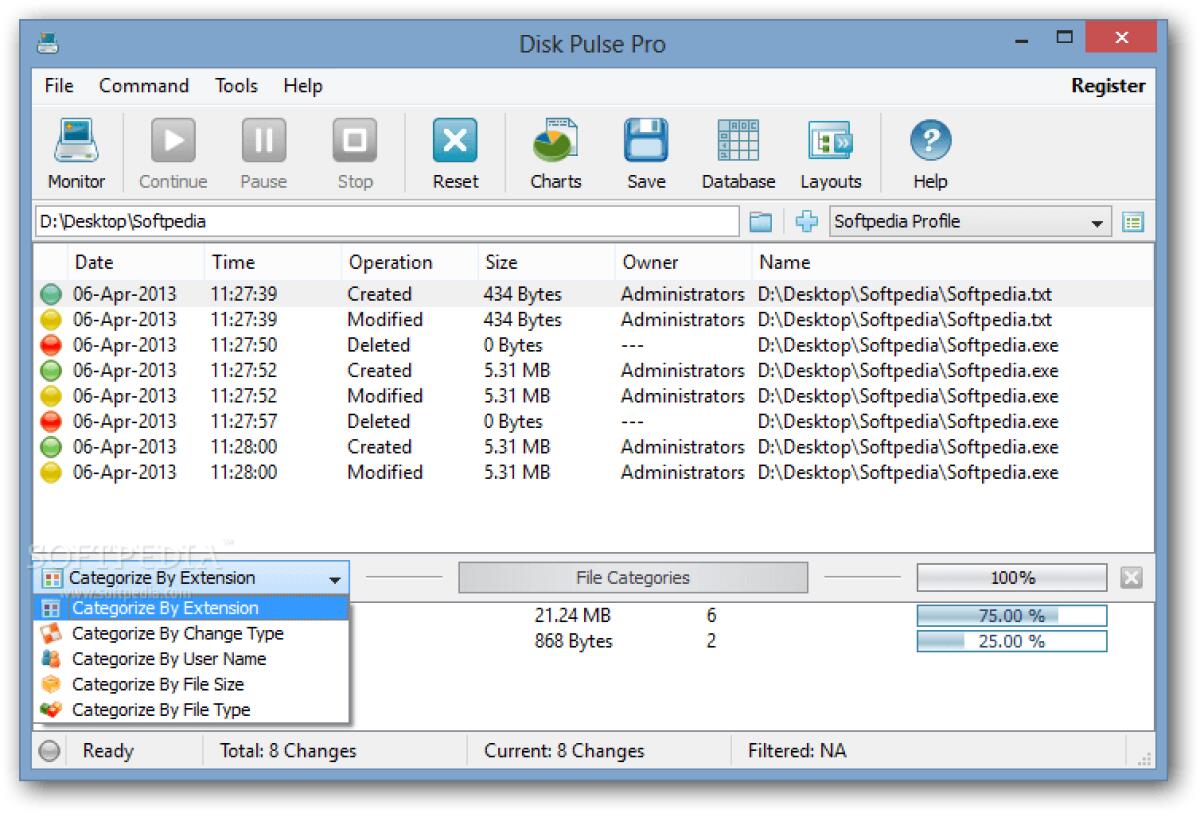
Task: Click the 75.00 % progress bar
Action: click(x=1011, y=615)
